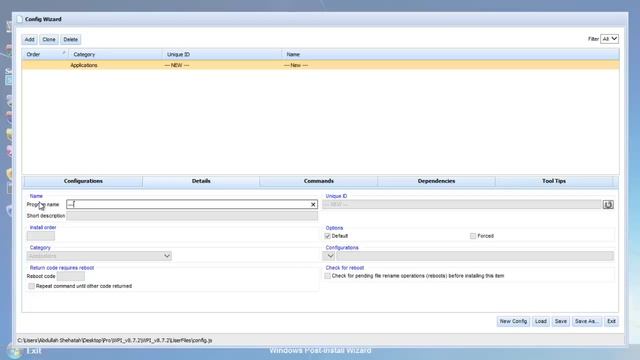Sort by Order column header
Image resolution: width=640 pixels, height=360 pixels.
pos(45,54)
